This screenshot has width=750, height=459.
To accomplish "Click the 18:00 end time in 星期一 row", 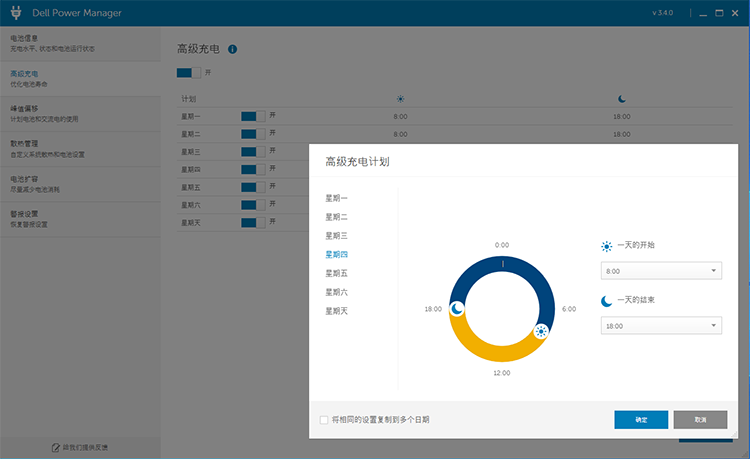I will coord(622,117).
